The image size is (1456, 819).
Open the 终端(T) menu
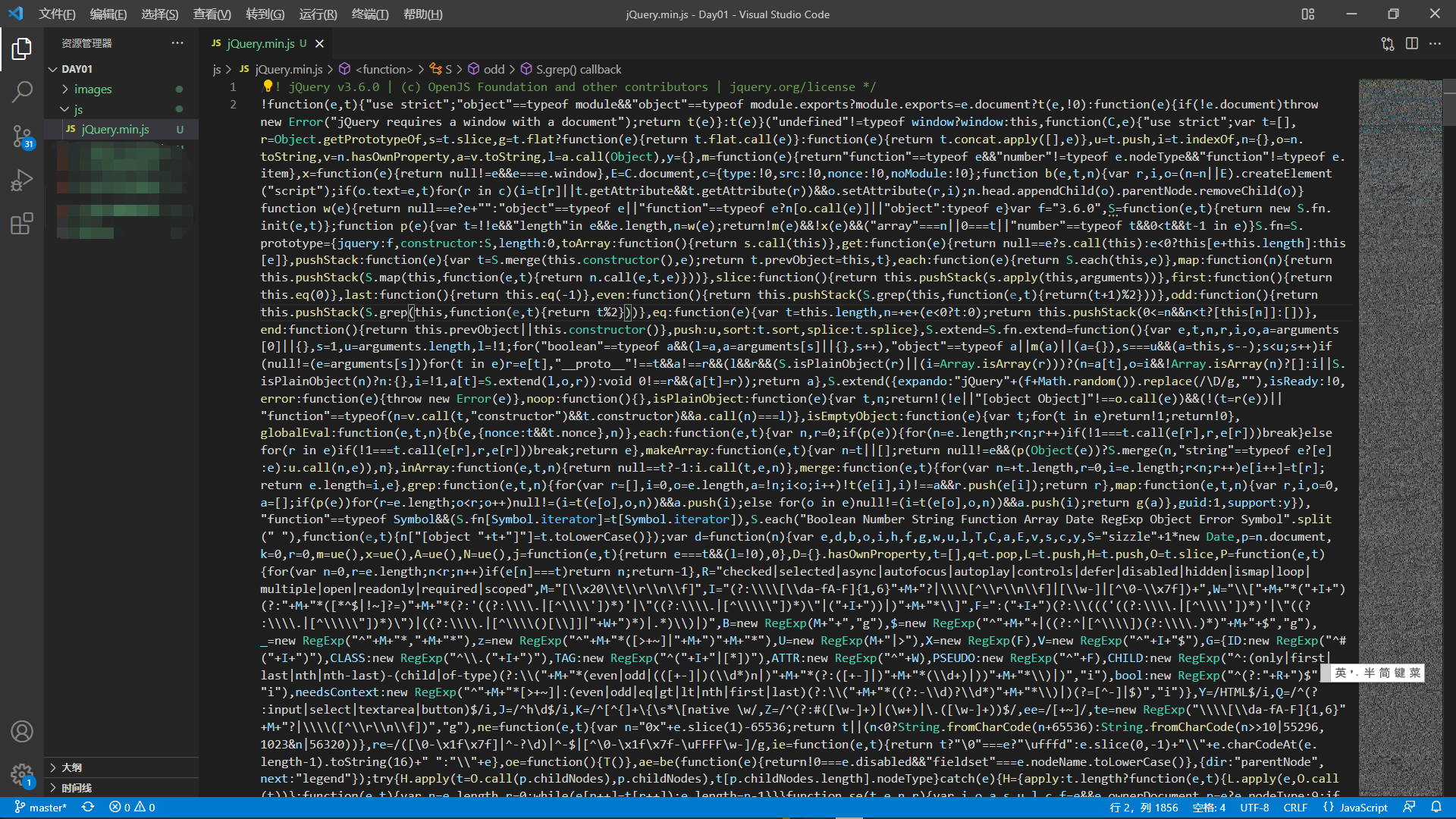tap(370, 14)
